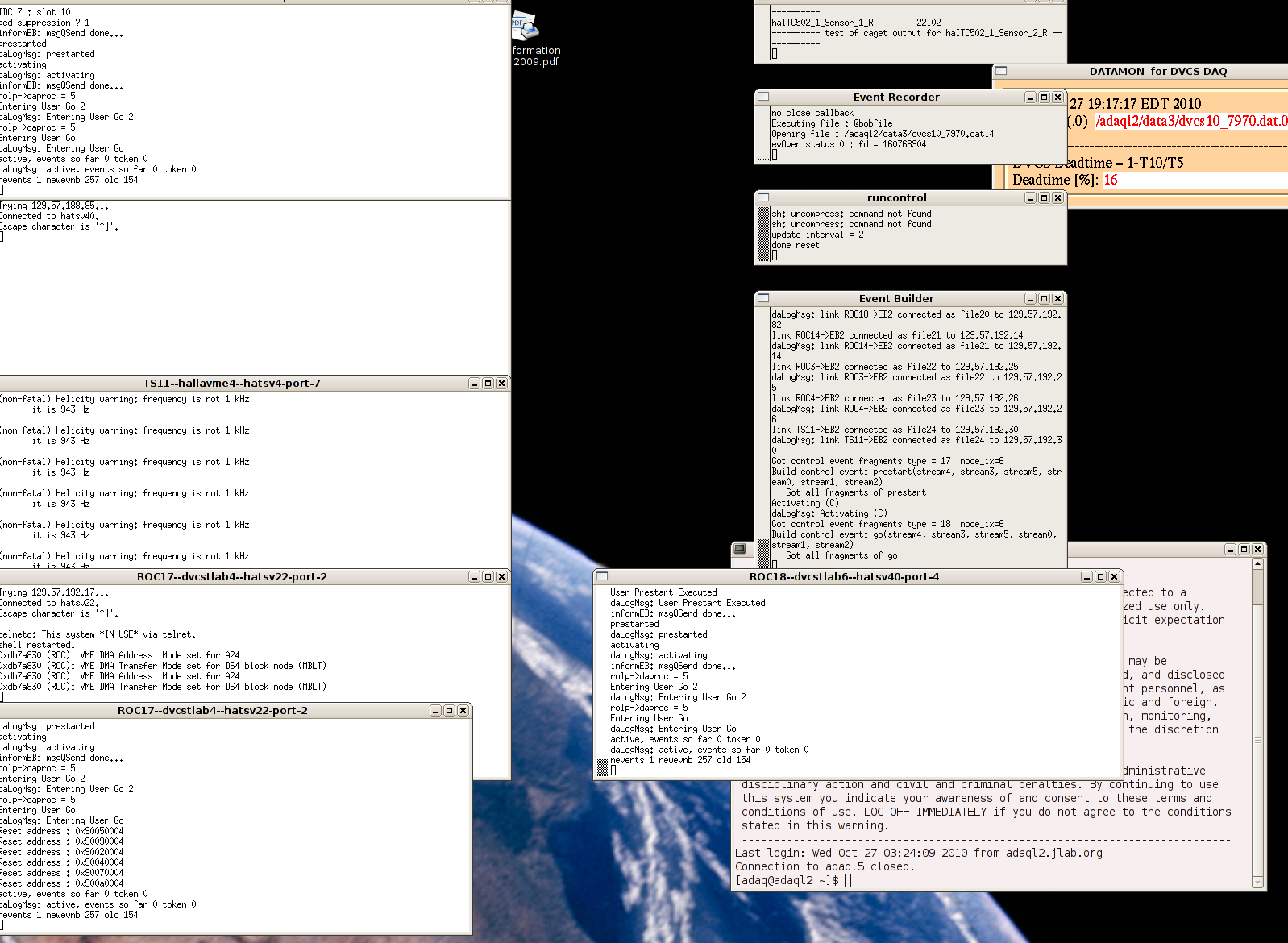Open DATAMON for DVCS DAQ window menu icon
The image size is (1288, 943).
(x=1001, y=71)
